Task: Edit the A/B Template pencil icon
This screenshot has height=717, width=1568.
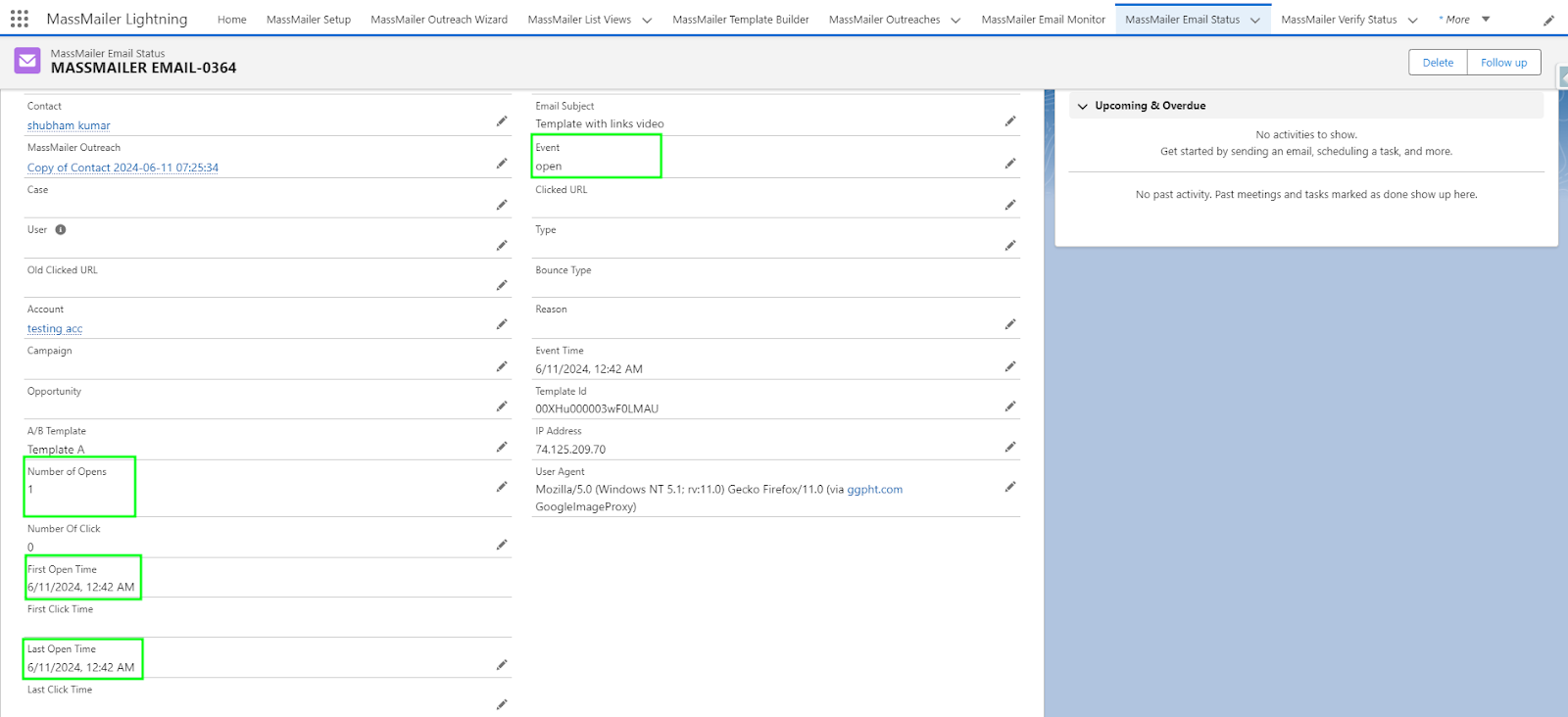Action: click(502, 447)
